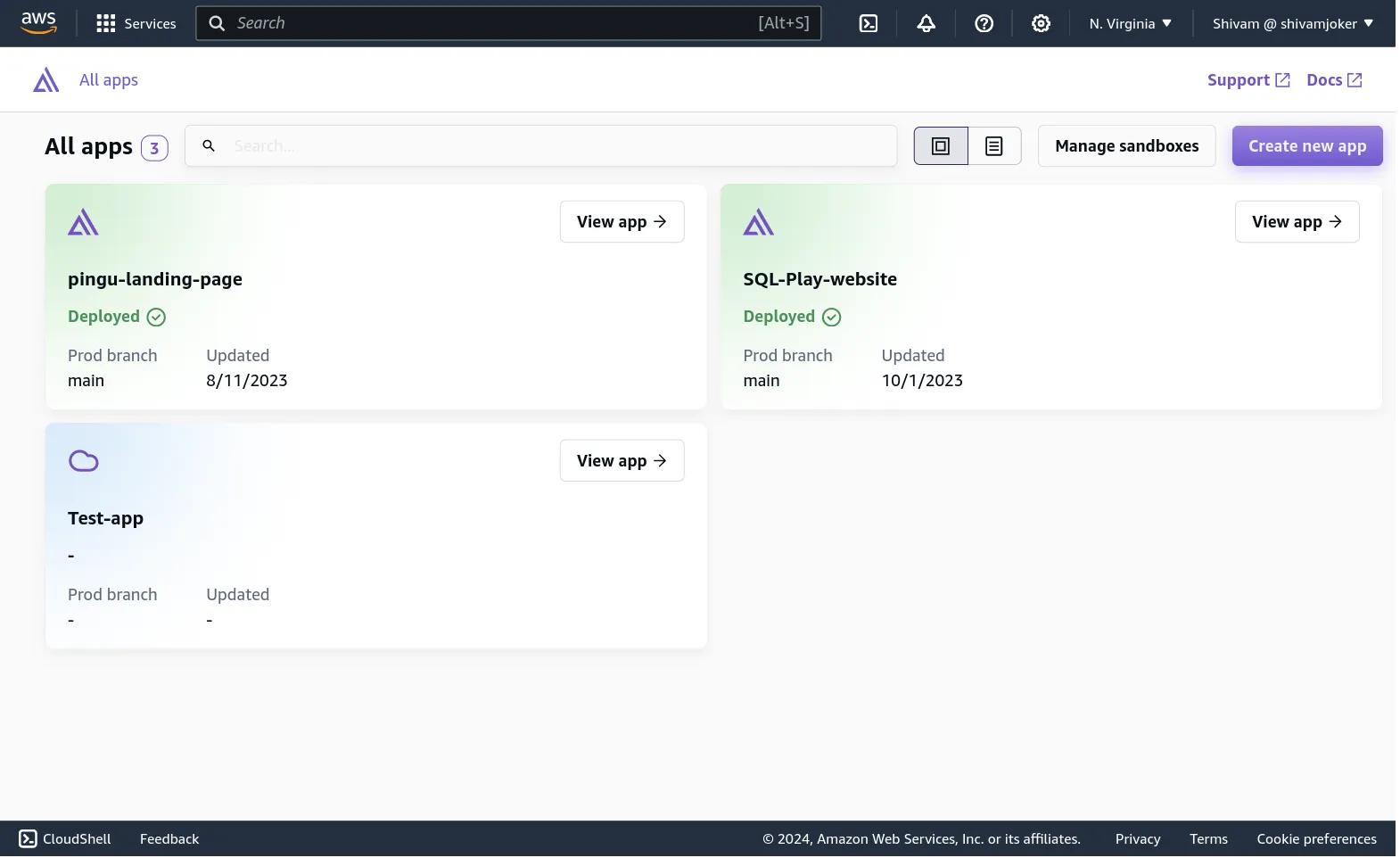Open the Terms link
The height and width of the screenshot is (858, 1400).
(1208, 839)
